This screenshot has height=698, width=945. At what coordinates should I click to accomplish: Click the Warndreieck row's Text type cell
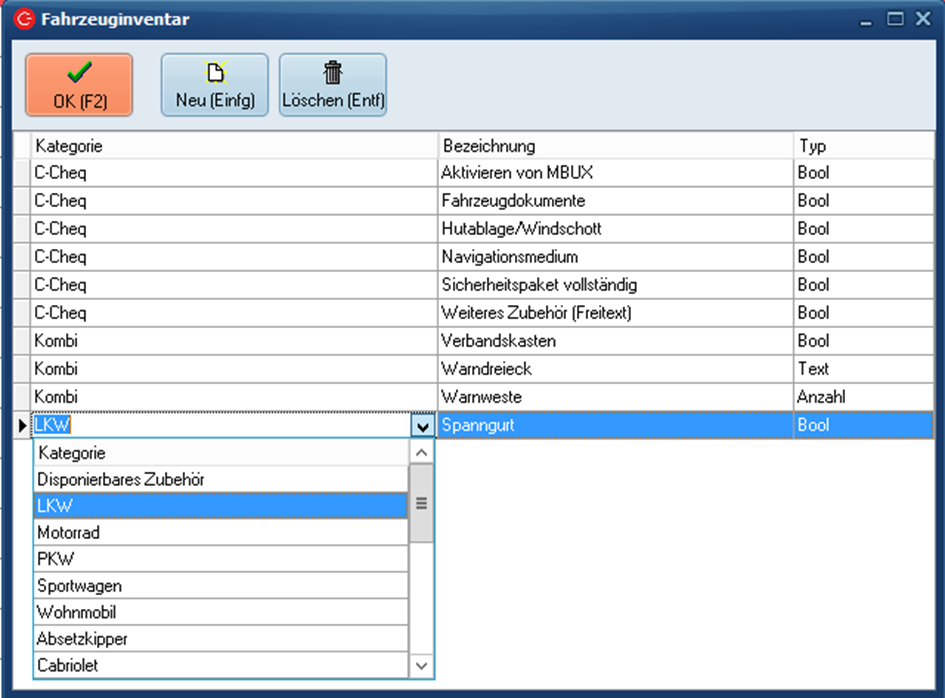(x=862, y=369)
